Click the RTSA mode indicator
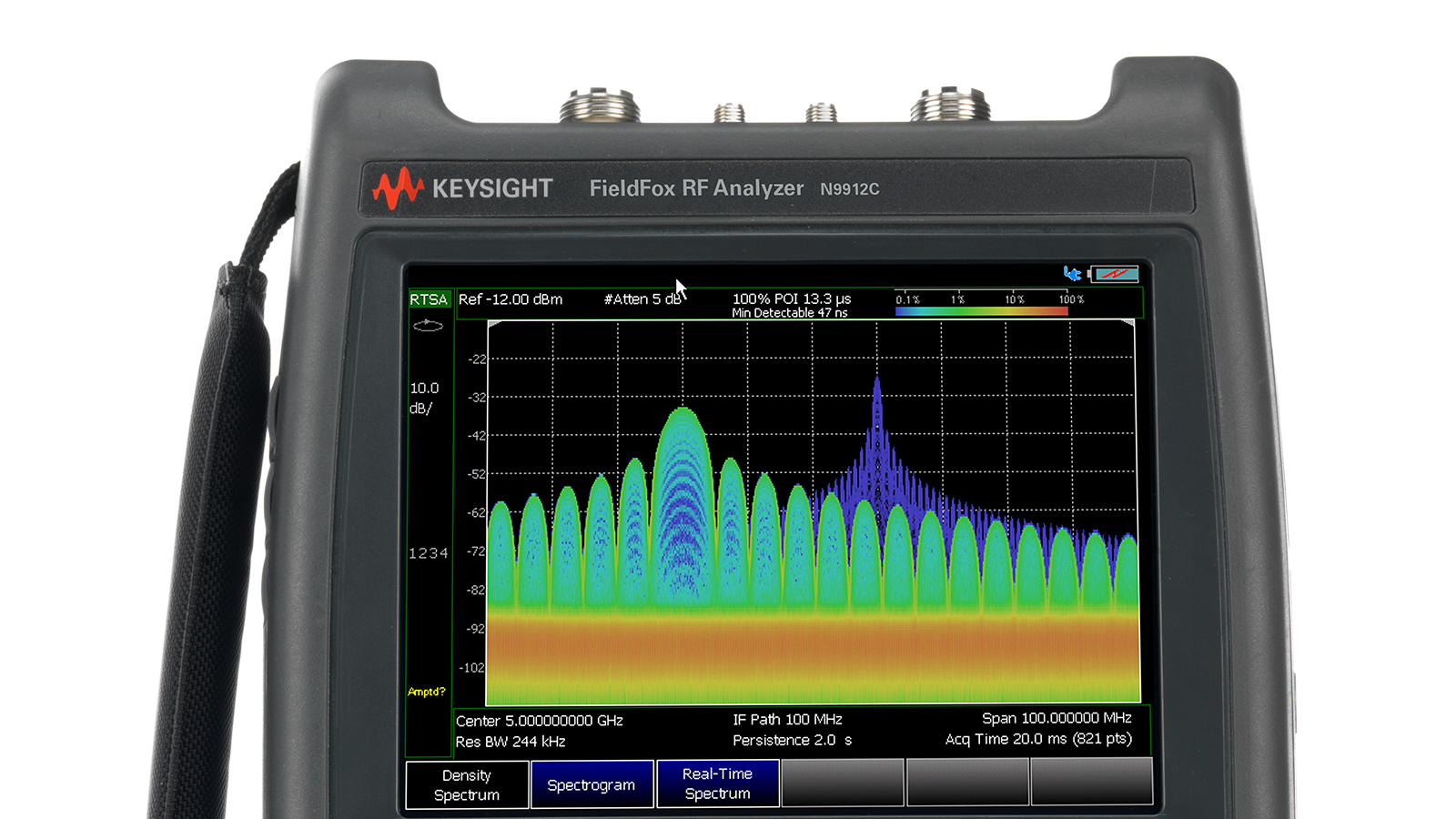 pos(430,298)
